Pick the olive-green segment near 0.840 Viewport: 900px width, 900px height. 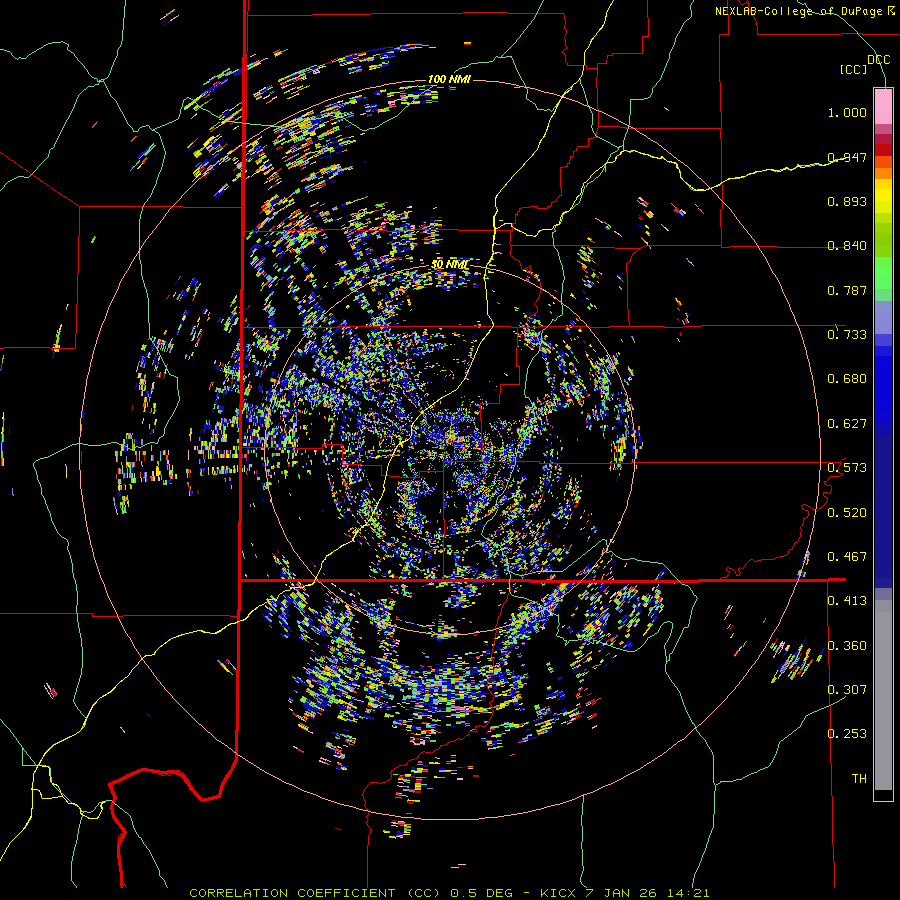(x=883, y=239)
